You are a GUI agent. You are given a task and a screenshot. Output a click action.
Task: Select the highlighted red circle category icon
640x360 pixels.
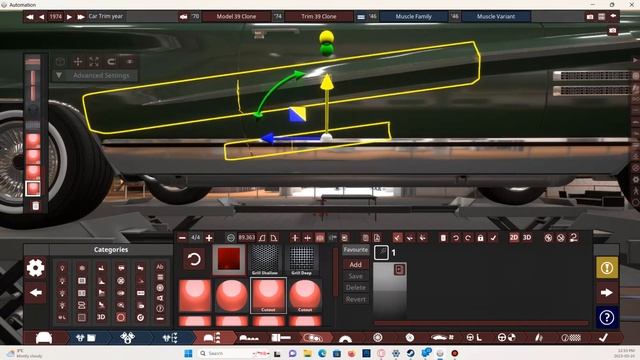[121, 317]
